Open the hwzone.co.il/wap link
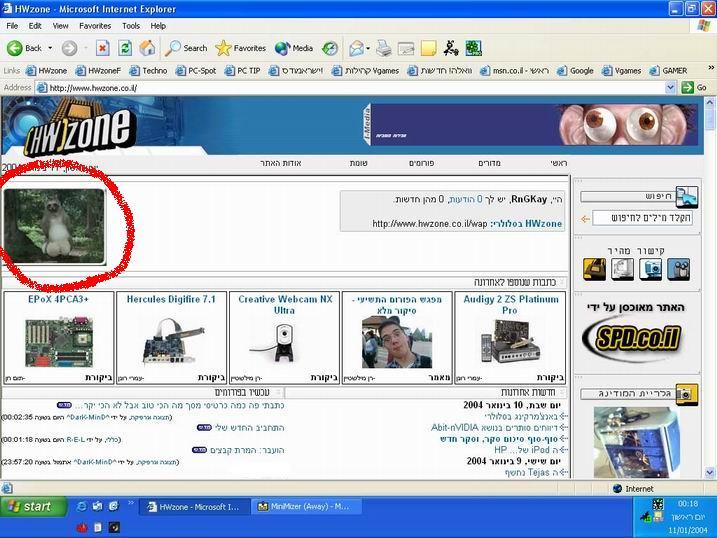Viewport: 717px width, 538px height. (x=429, y=224)
